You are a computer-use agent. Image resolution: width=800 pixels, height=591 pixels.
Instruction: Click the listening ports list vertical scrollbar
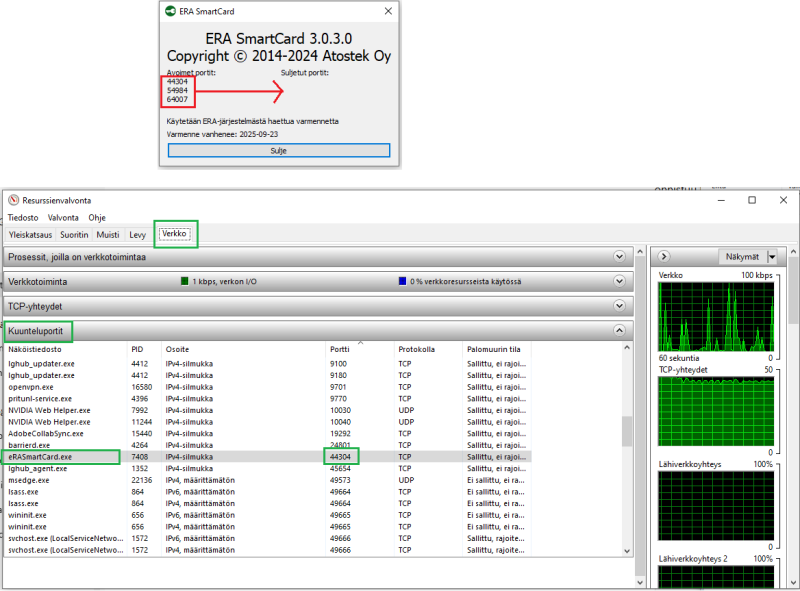[627, 431]
